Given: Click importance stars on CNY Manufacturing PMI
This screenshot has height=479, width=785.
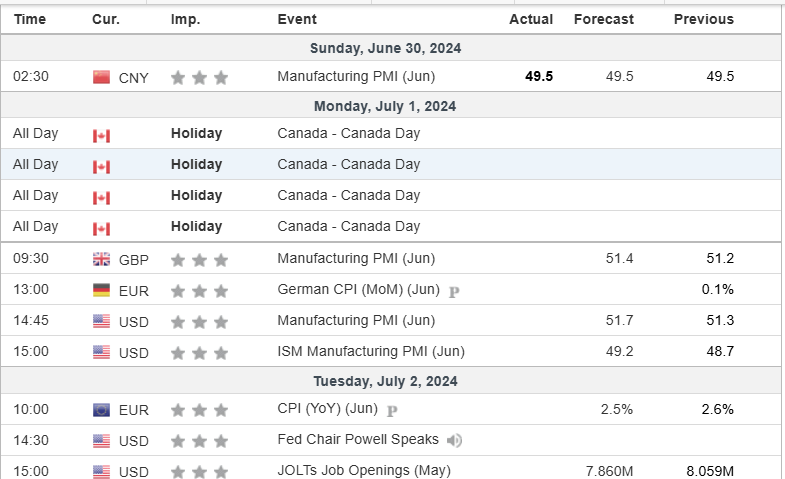Looking at the screenshot, I should click(199, 77).
